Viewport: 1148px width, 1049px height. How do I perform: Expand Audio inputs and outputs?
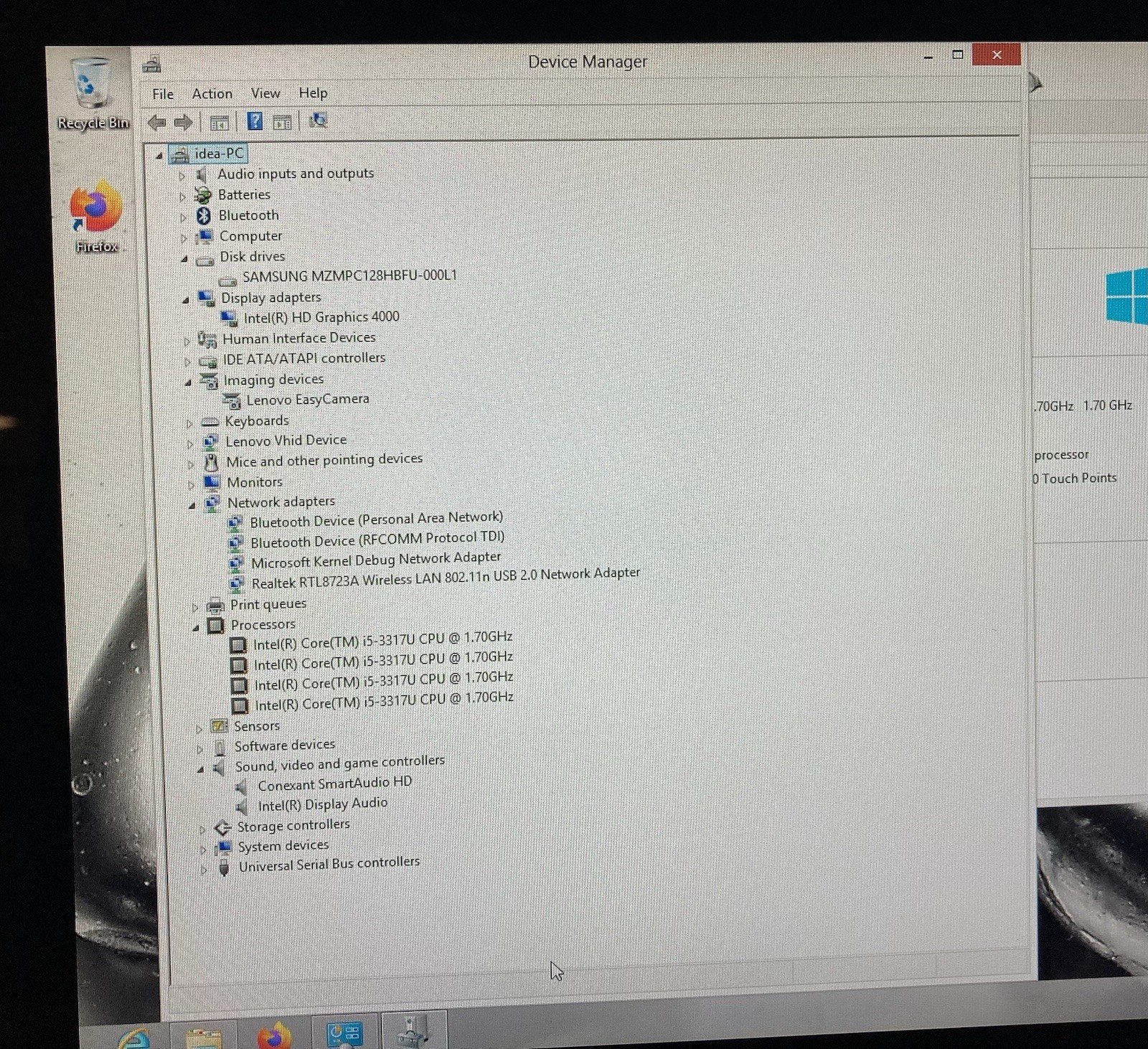[182, 175]
